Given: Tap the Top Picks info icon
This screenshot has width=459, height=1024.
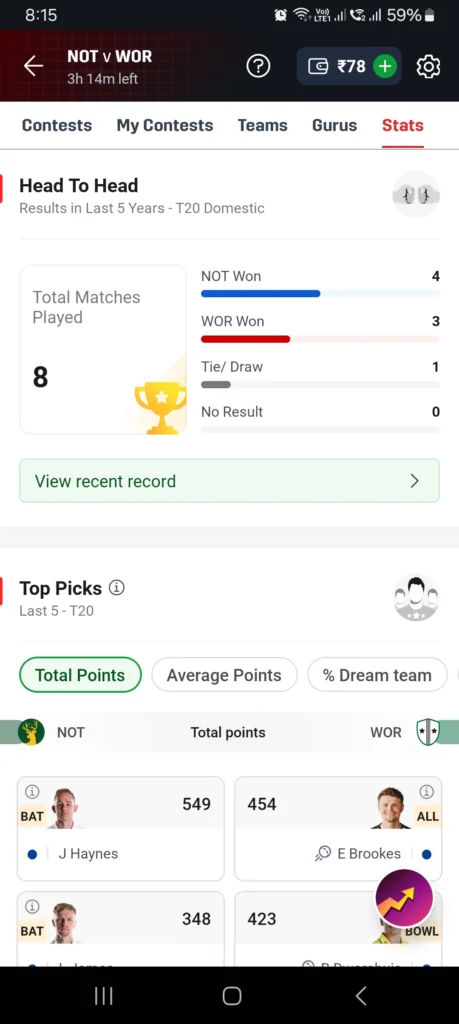Looking at the screenshot, I should [x=116, y=588].
